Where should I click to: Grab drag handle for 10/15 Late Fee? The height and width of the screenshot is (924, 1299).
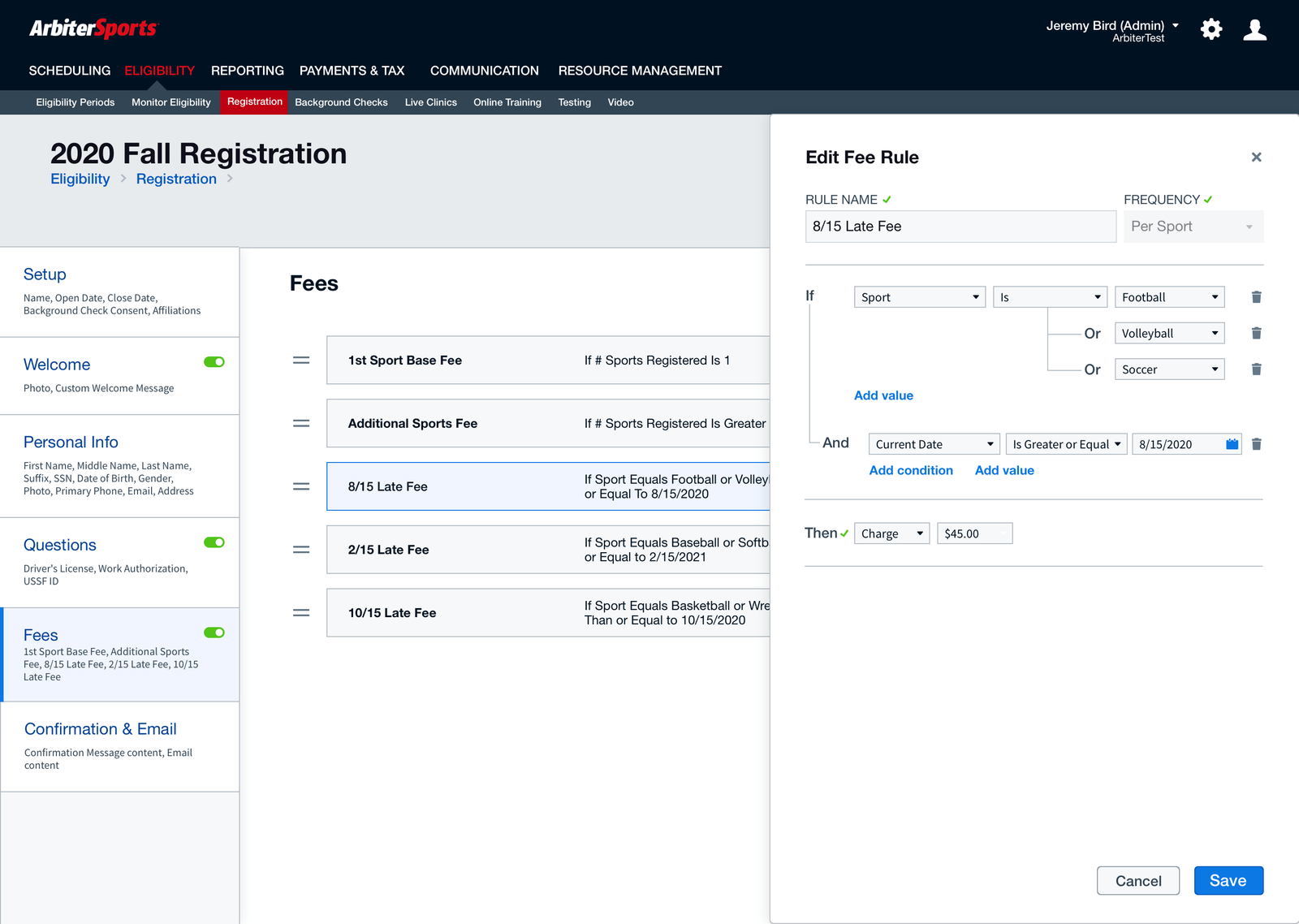(301, 613)
